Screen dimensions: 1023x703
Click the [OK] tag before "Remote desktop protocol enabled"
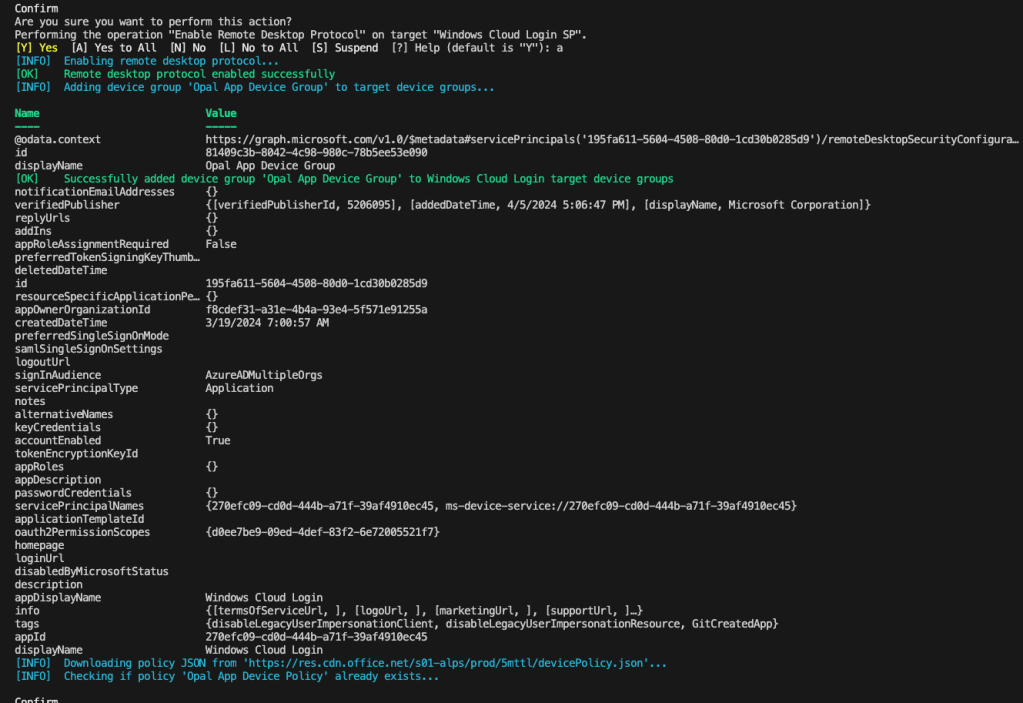27,74
